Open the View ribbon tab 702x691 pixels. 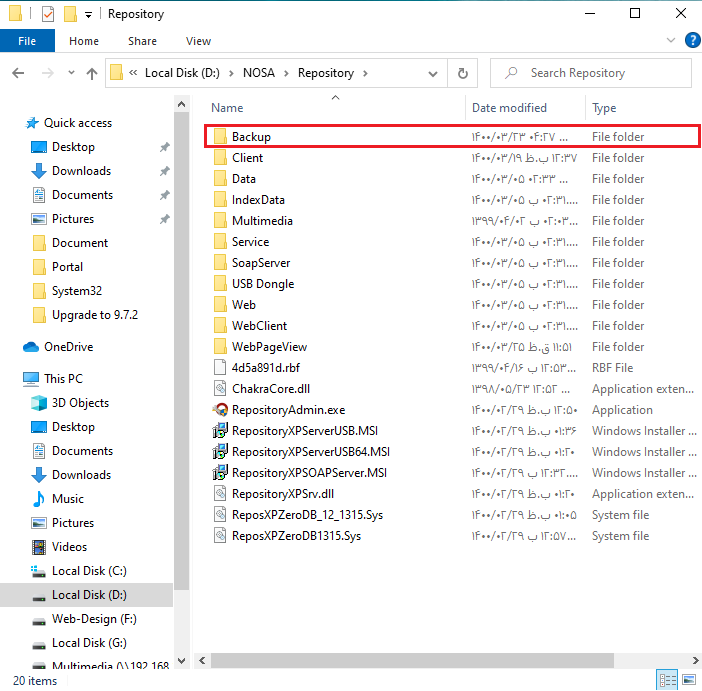(198, 41)
